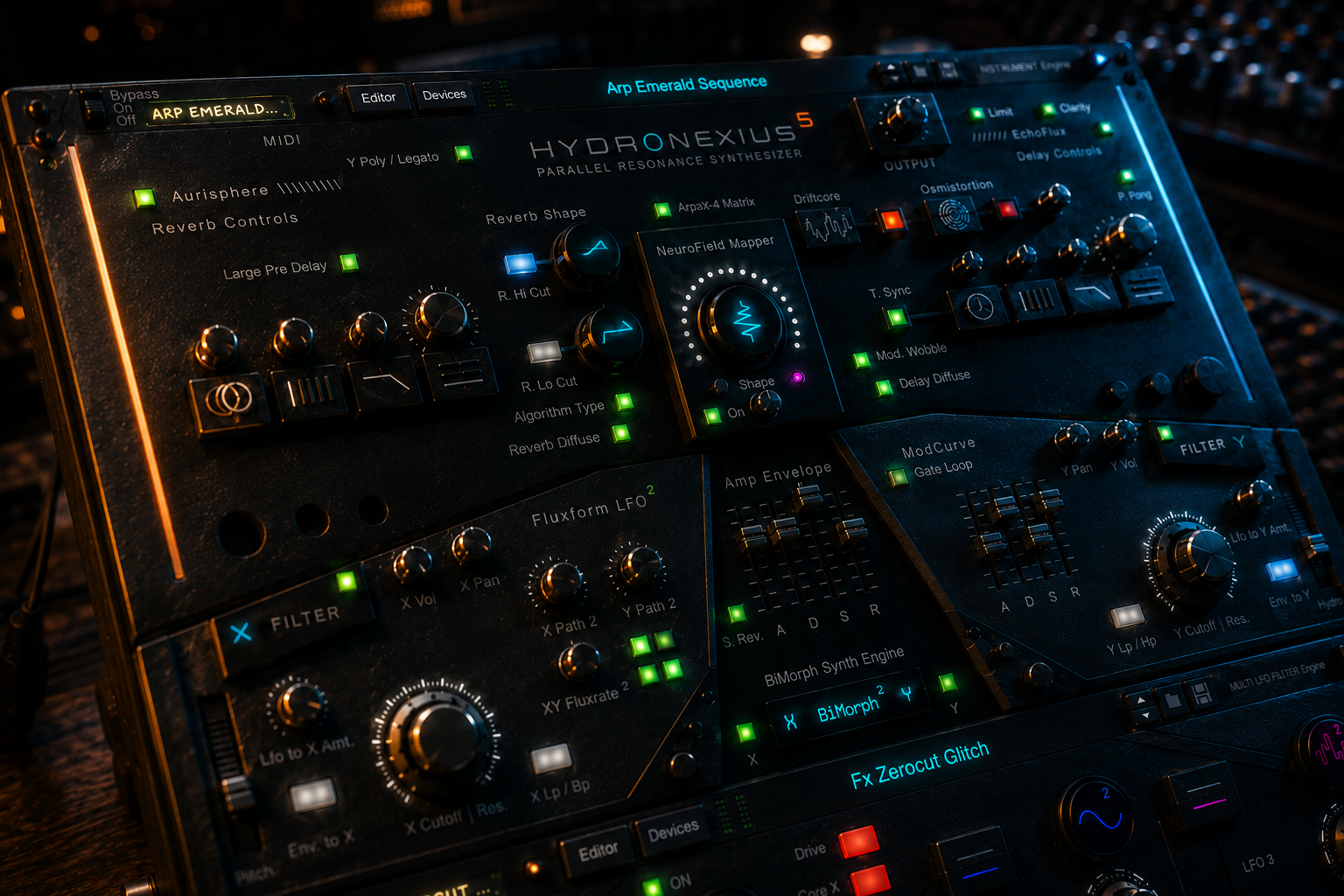
Task: Click the delay vertical-bars icon button
Action: (1036, 299)
